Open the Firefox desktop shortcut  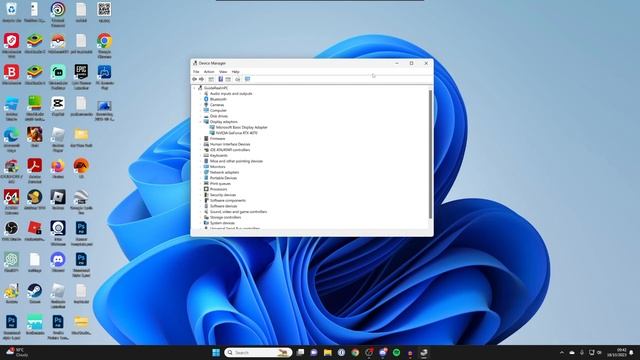[x=58, y=169]
